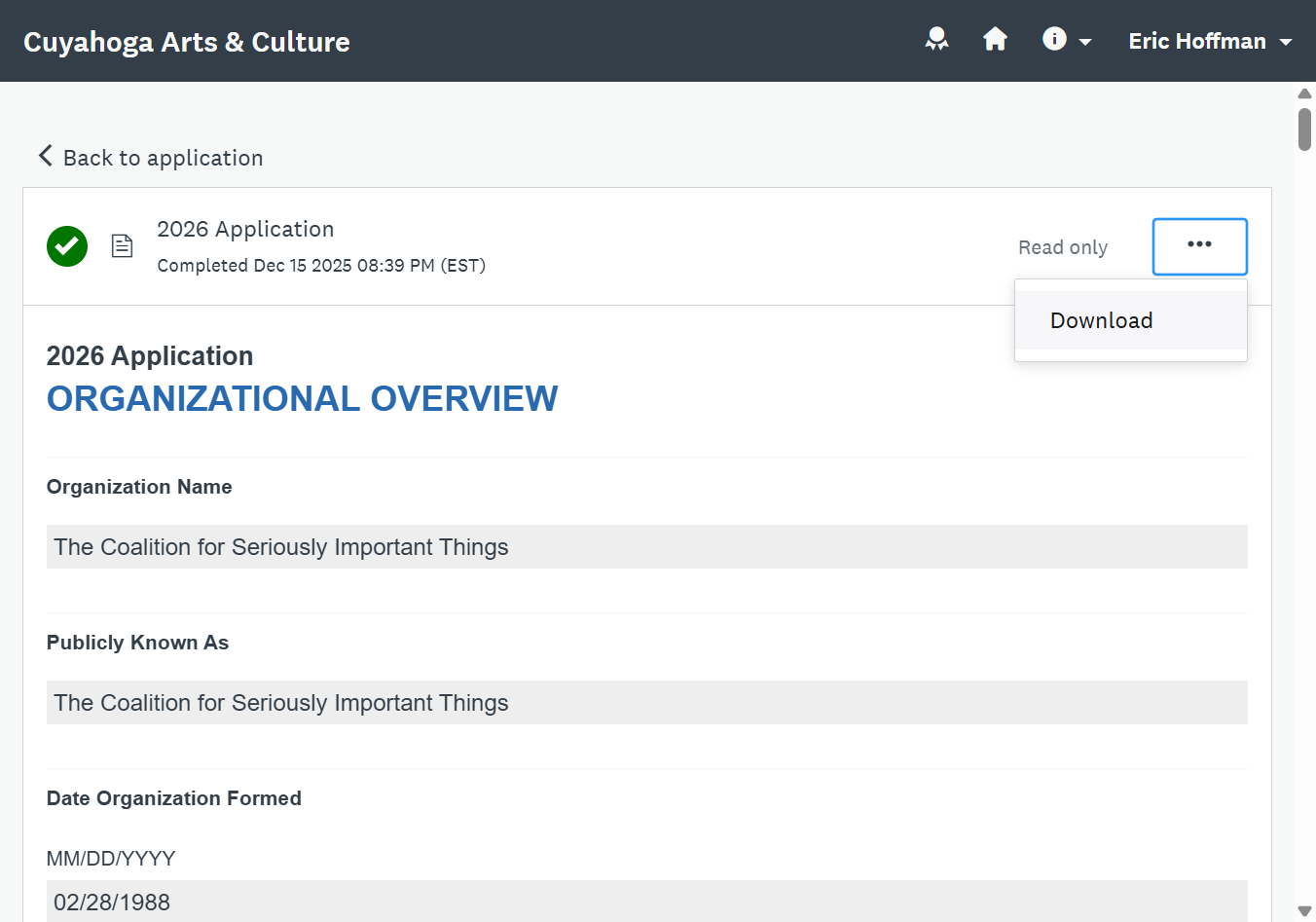Go to the home page icon
Image resolution: width=1316 pixels, height=922 pixels.
[x=995, y=39]
